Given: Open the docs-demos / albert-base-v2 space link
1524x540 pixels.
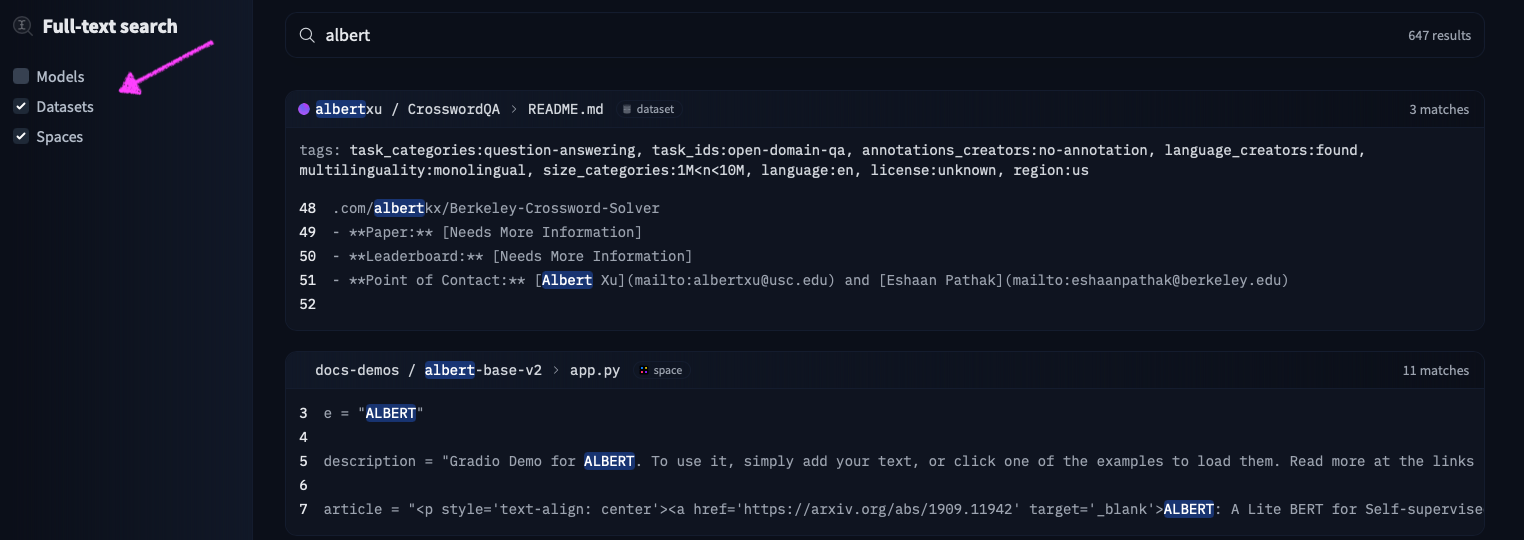Looking at the screenshot, I should point(428,370).
